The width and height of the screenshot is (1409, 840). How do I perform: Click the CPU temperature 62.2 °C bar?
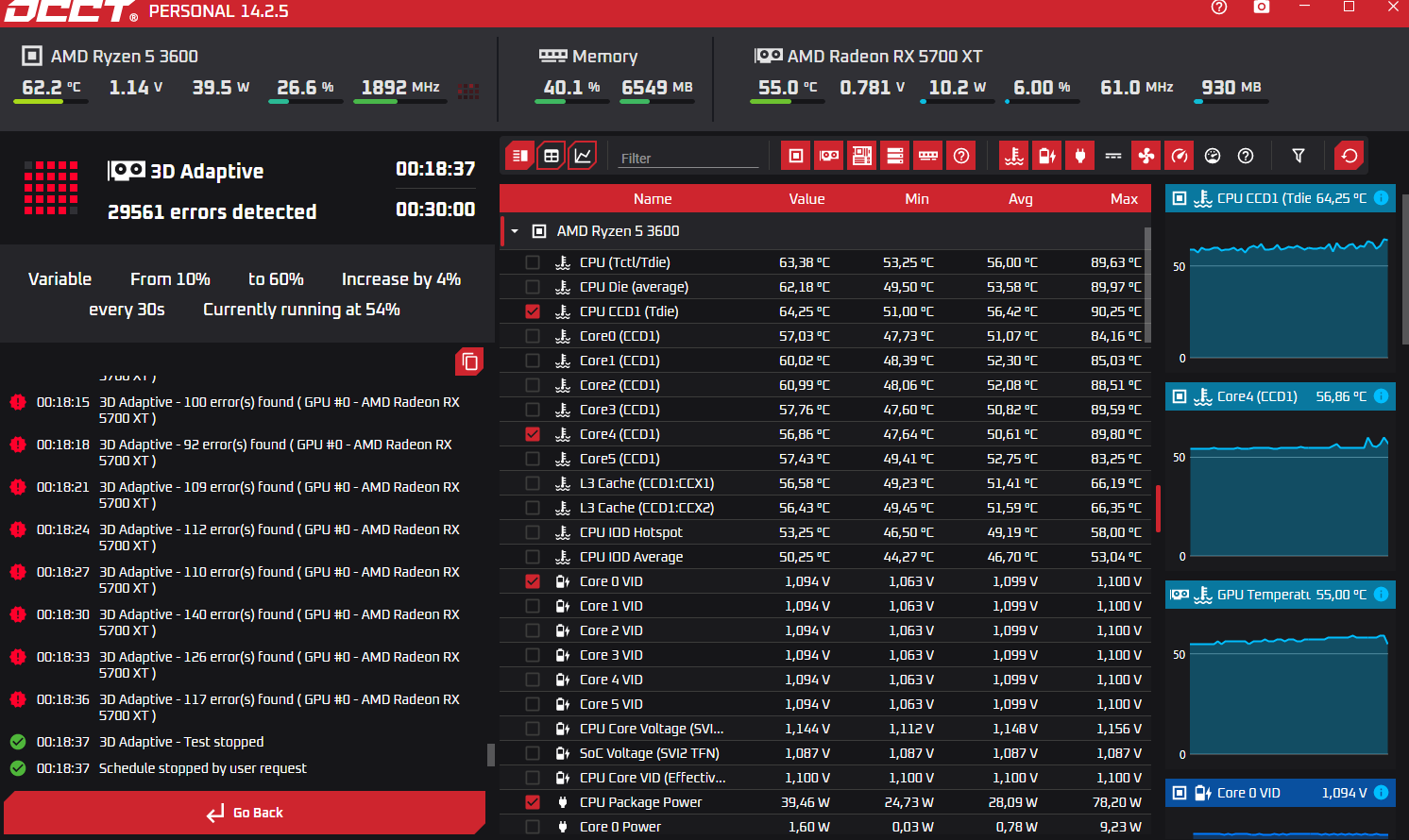(x=51, y=101)
